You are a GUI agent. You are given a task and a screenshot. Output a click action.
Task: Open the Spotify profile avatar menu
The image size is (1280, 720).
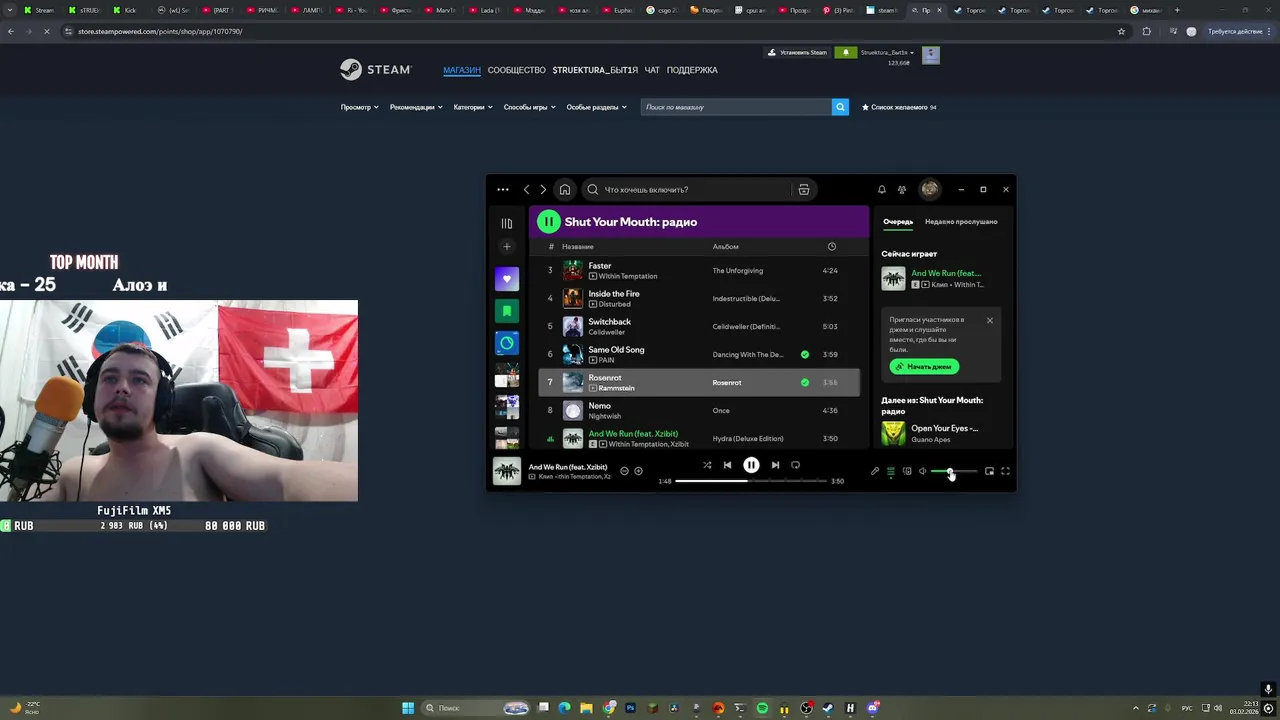(930, 189)
